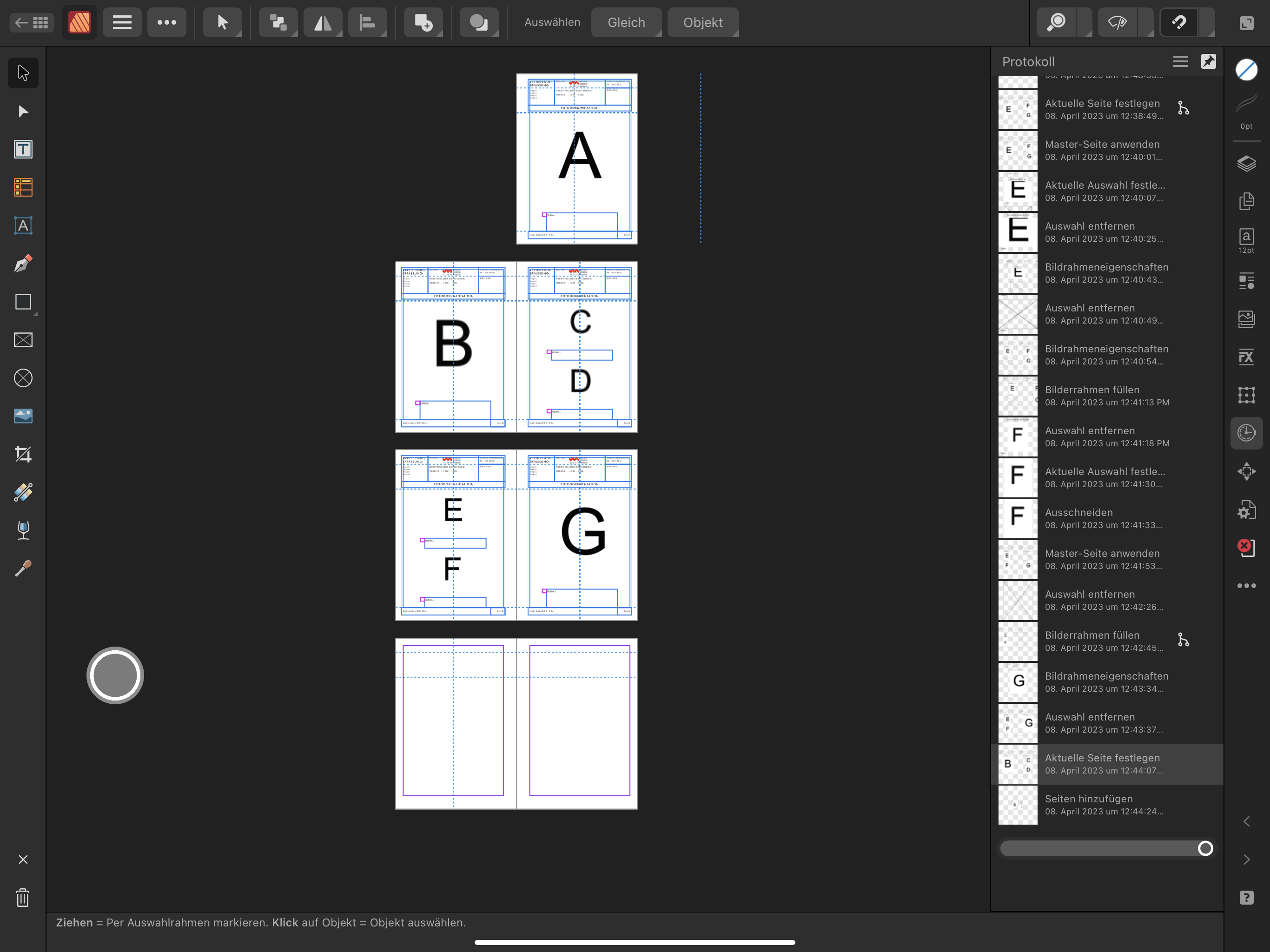Viewport: 1270px width, 952px height.
Task: Open the Protokoll panel options menu
Action: [1180, 61]
